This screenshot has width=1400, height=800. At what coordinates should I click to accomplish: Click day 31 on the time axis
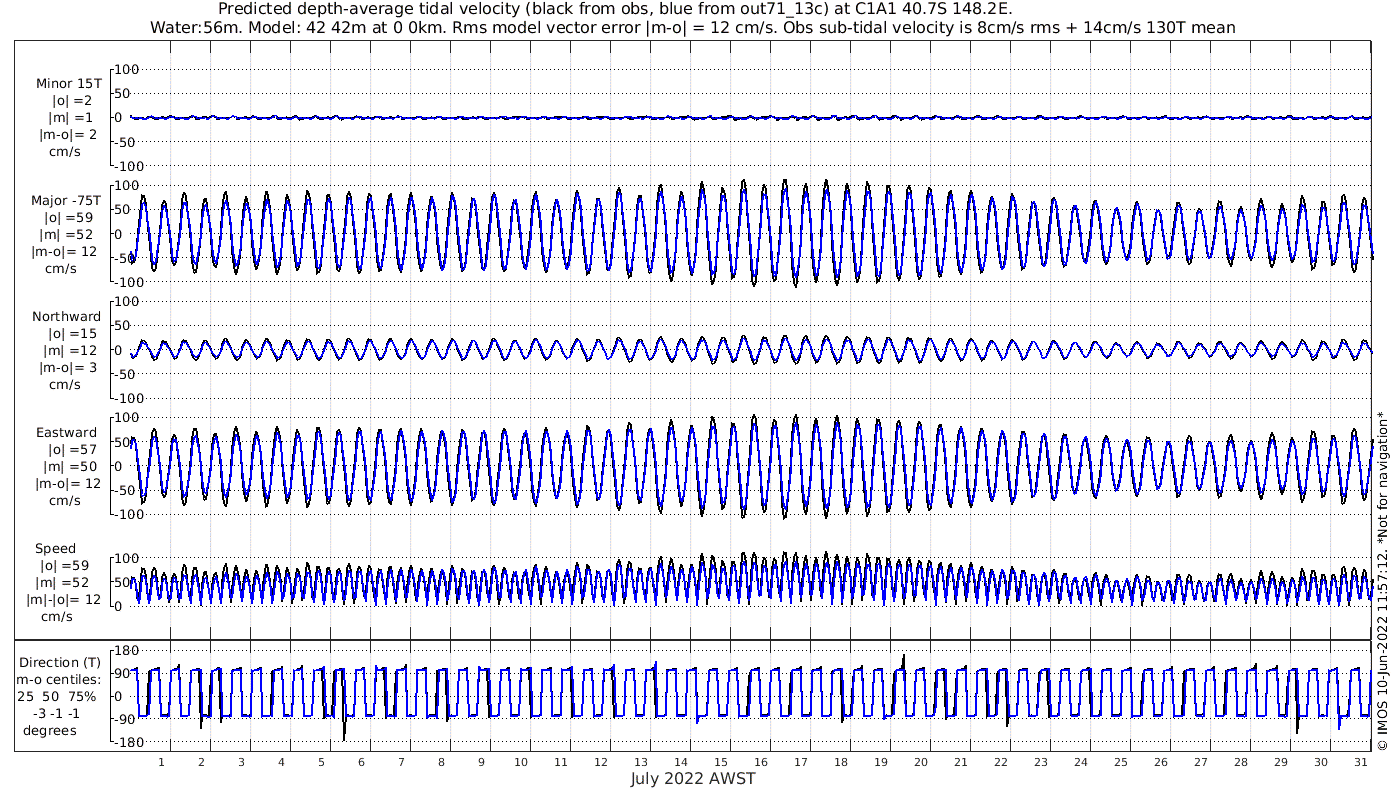[x=1360, y=762]
